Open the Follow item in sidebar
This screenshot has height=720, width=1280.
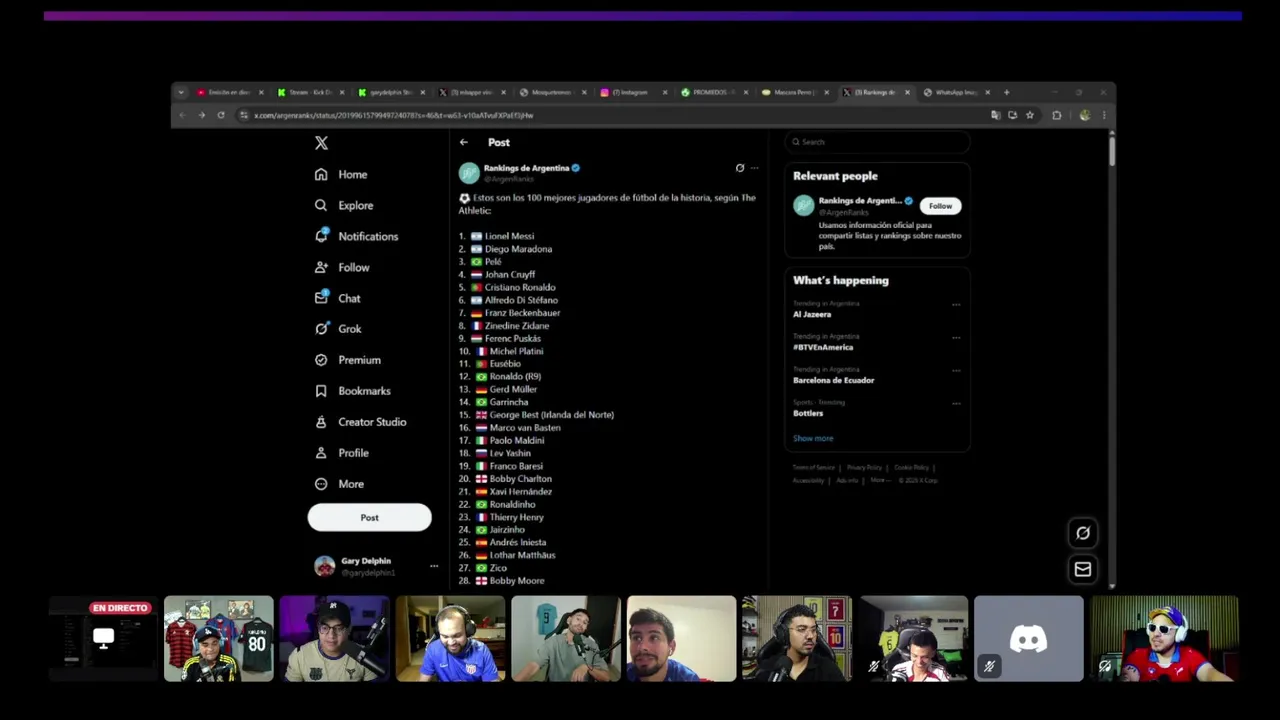point(342,267)
